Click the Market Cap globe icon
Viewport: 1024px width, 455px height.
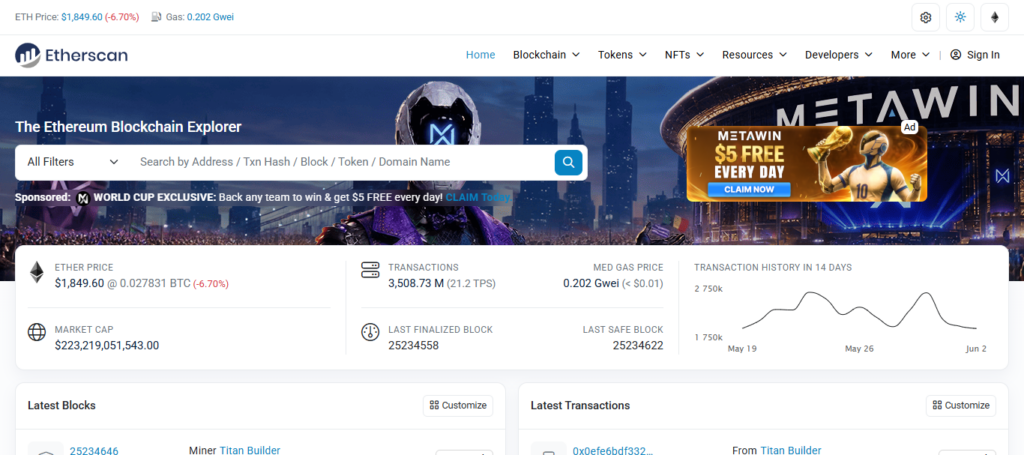coord(37,332)
